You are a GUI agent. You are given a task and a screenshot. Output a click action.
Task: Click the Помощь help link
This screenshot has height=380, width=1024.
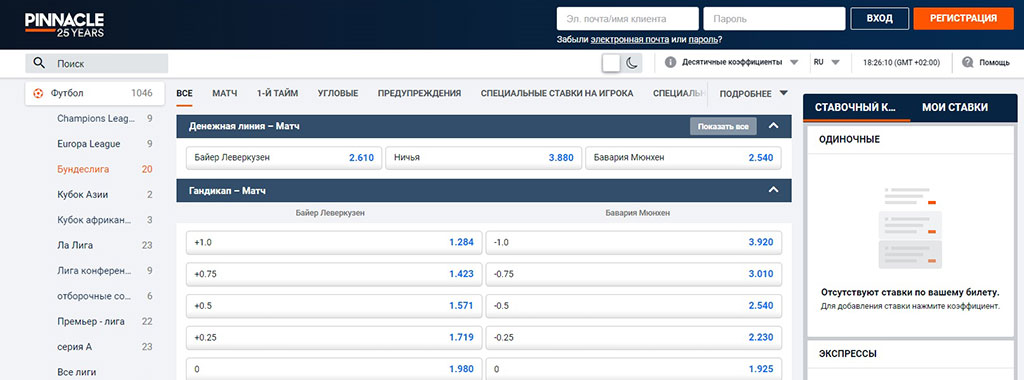click(x=994, y=63)
